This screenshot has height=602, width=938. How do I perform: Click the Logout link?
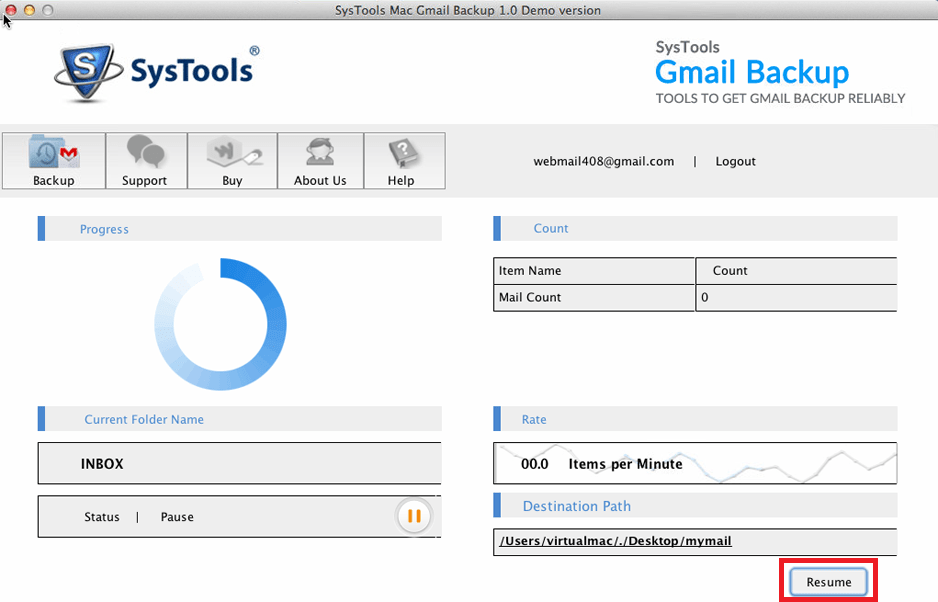pyautogui.click(x=735, y=162)
